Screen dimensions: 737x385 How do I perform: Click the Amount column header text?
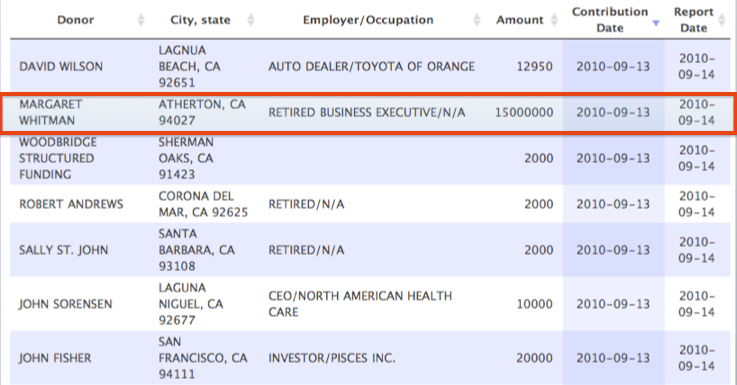(x=519, y=20)
